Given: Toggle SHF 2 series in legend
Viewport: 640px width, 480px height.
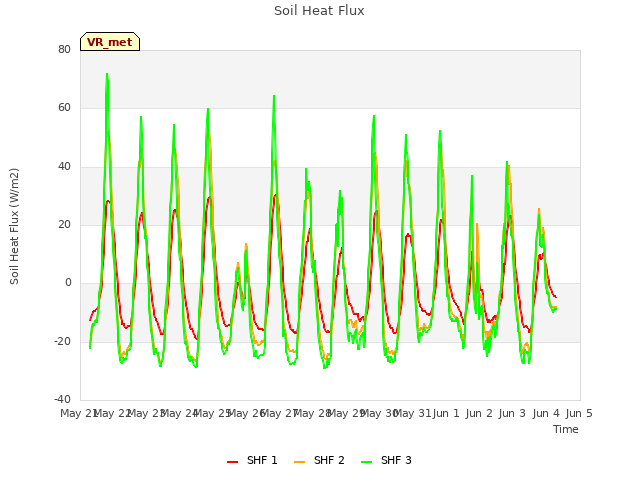Looking at the screenshot, I should coord(319,460).
